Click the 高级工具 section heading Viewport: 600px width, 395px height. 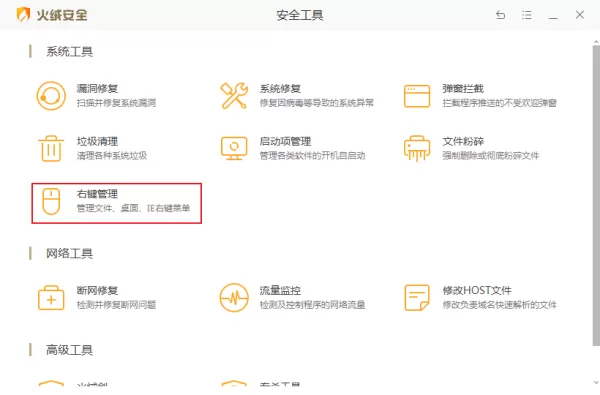point(69,349)
